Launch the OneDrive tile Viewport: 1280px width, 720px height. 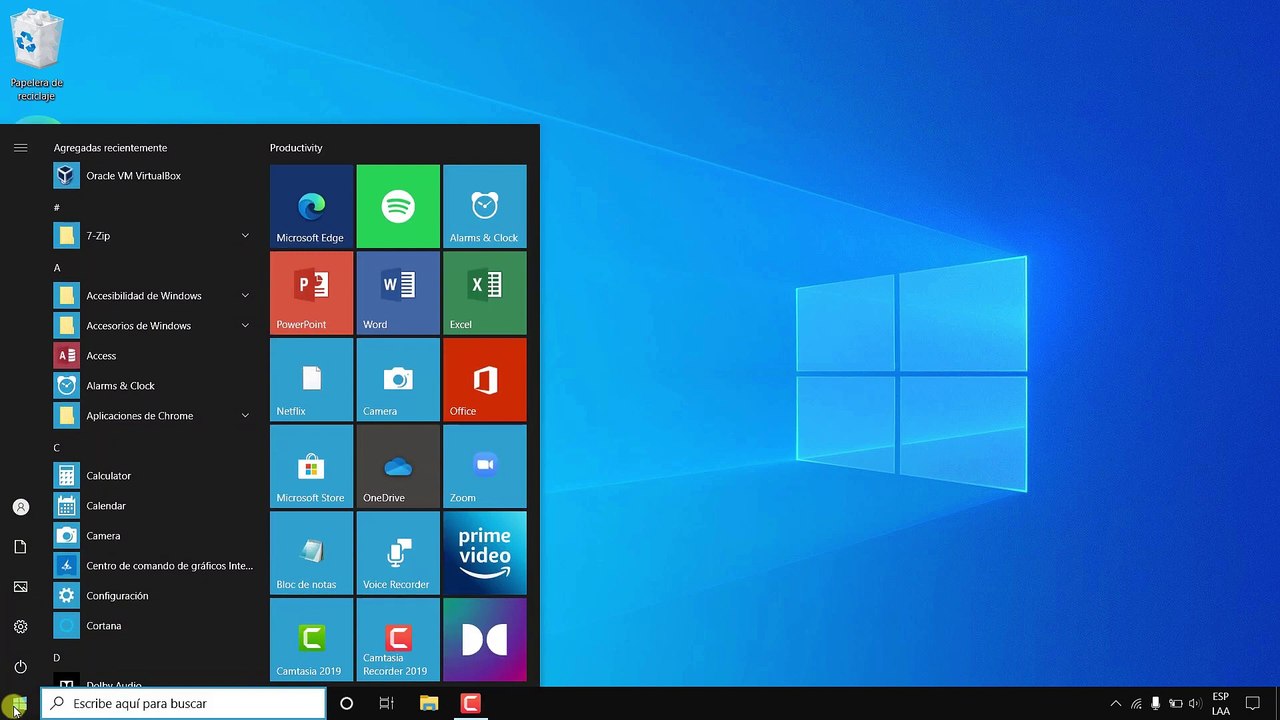(398, 467)
